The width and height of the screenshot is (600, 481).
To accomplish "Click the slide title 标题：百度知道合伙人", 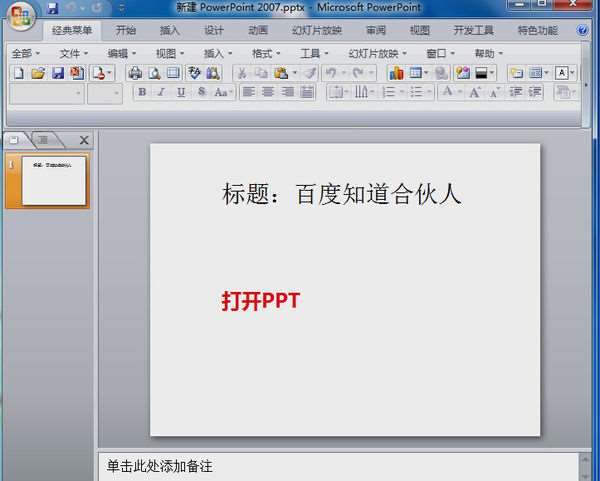I will point(342,194).
